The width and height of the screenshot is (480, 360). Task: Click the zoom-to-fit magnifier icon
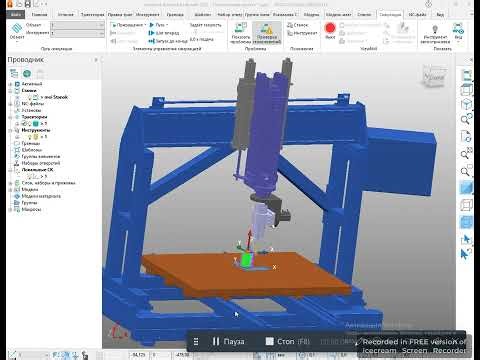click(x=467, y=153)
